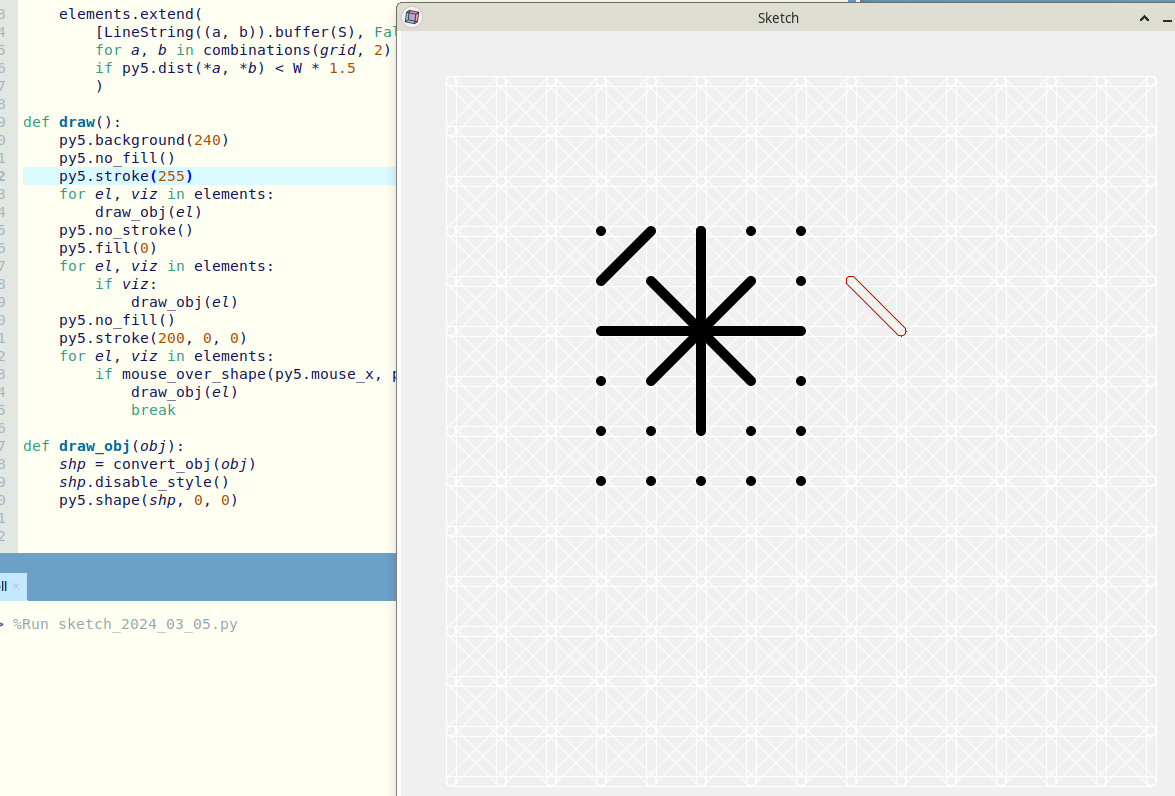Screen dimensions: 1175x796
Task: Click the 'if py5.dist(*a, *b) < W * 1.5' line
Action: [225, 68]
